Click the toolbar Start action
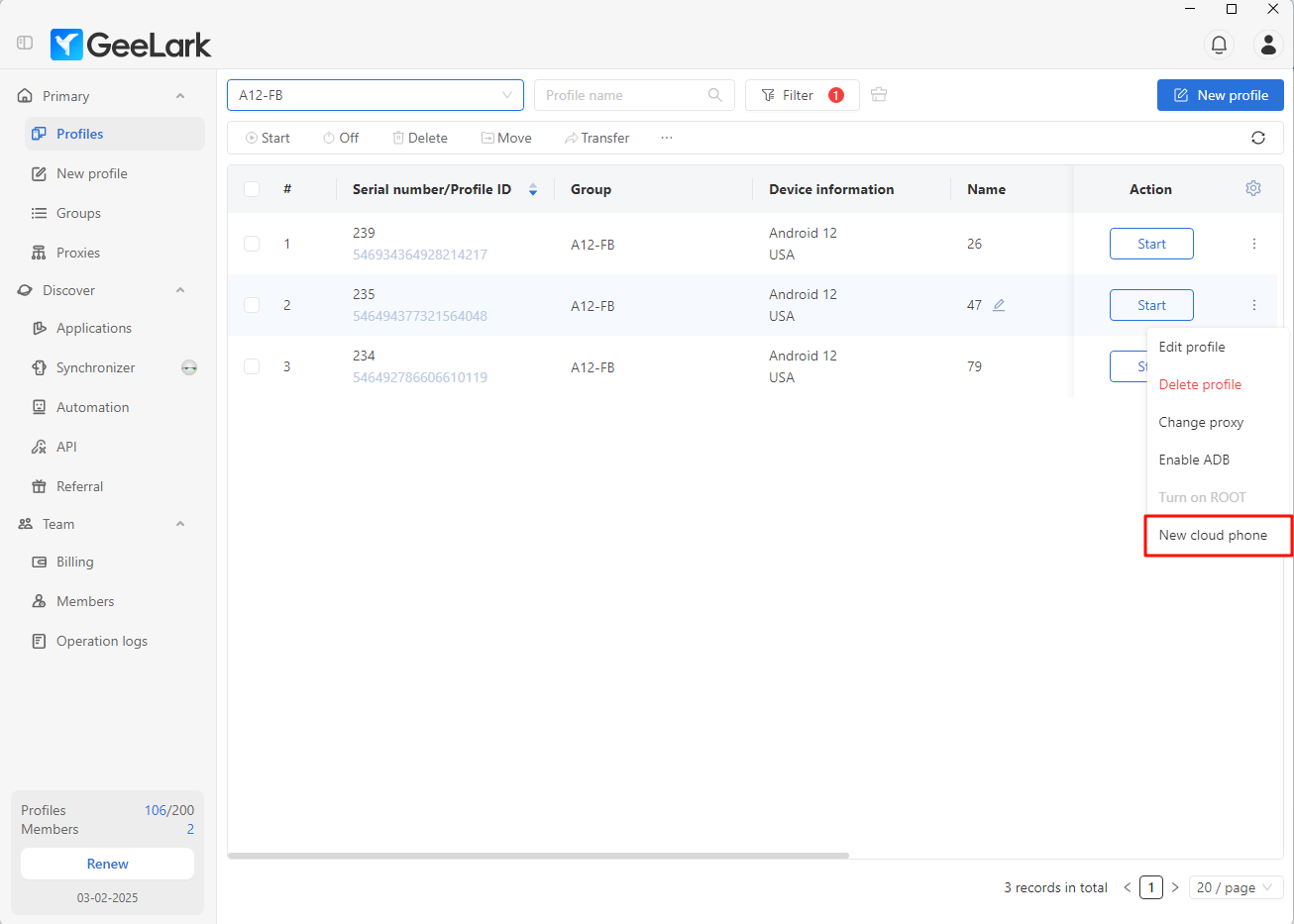The image size is (1294, 924). point(268,138)
